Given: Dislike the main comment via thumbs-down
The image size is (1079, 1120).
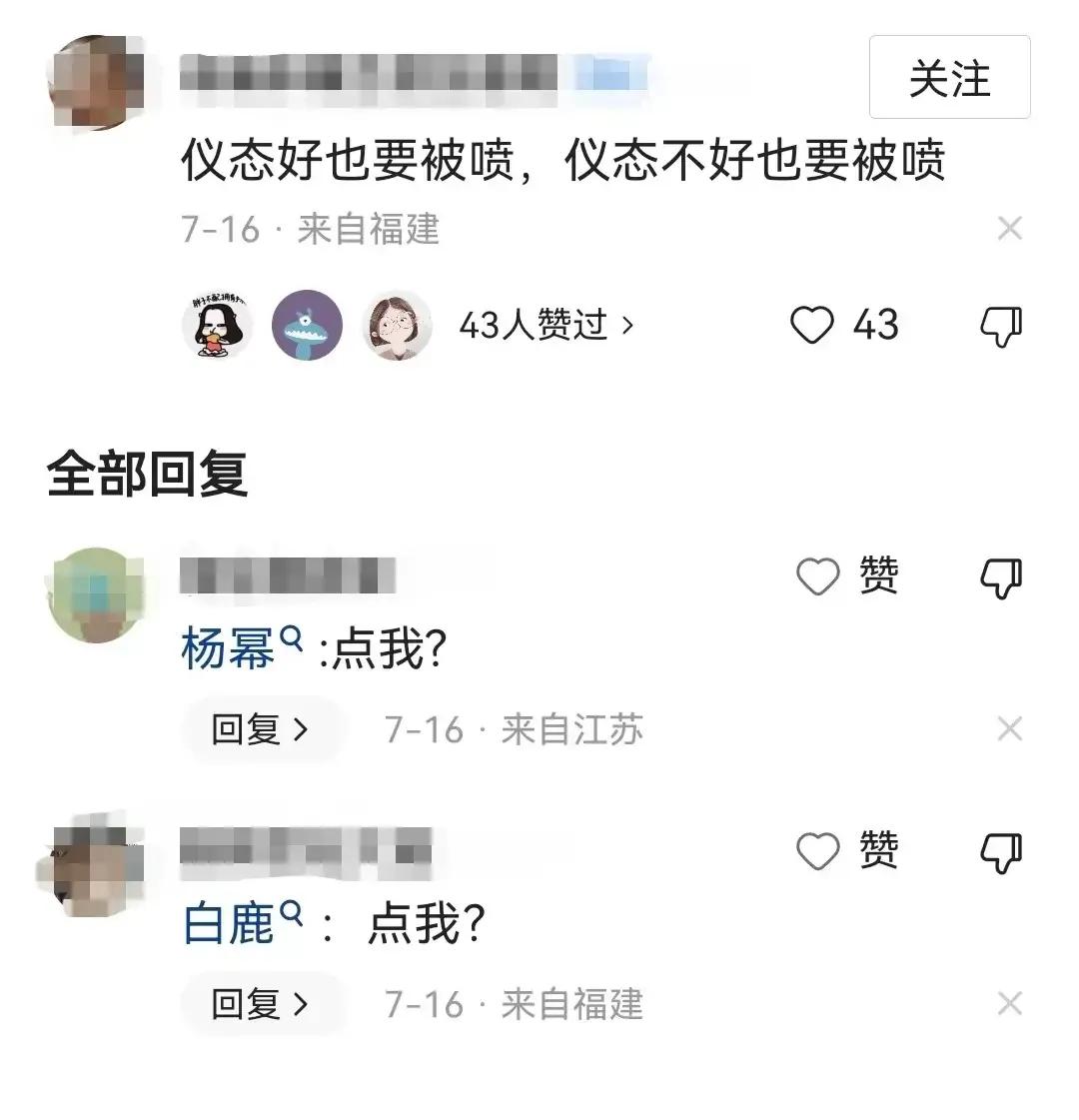Looking at the screenshot, I should tap(1001, 327).
